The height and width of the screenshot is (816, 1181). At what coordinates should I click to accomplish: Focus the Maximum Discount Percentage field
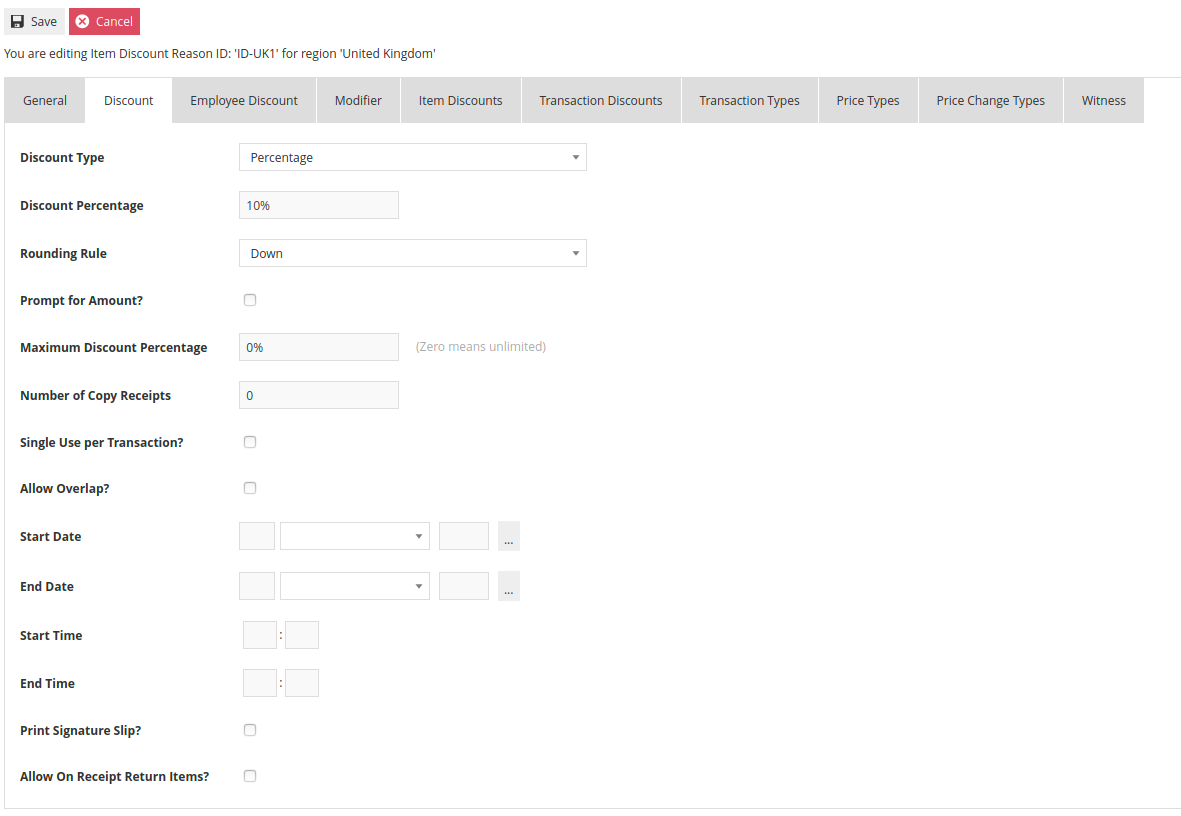point(319,347)
